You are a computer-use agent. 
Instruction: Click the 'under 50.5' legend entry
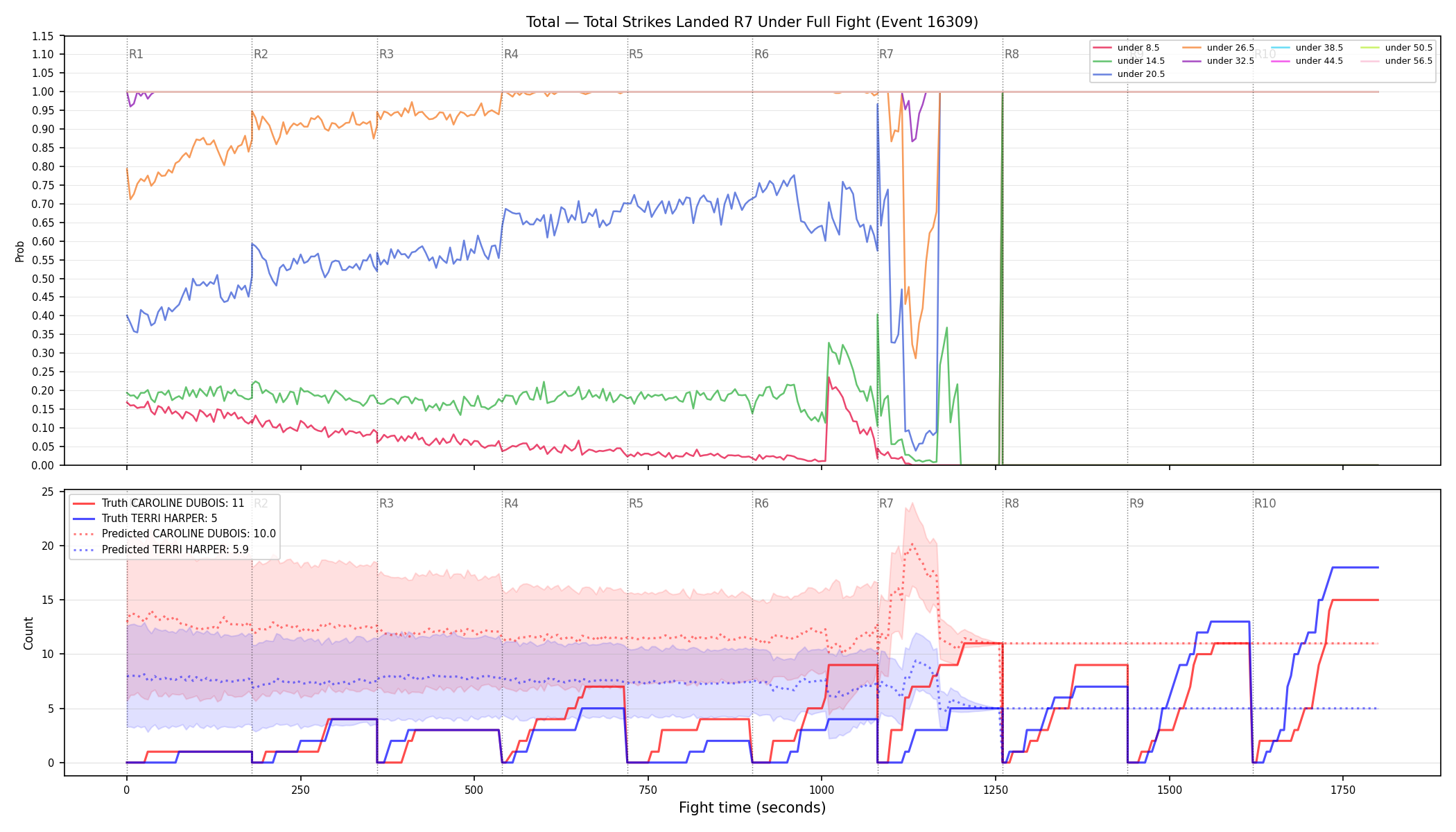point(1396,48)
